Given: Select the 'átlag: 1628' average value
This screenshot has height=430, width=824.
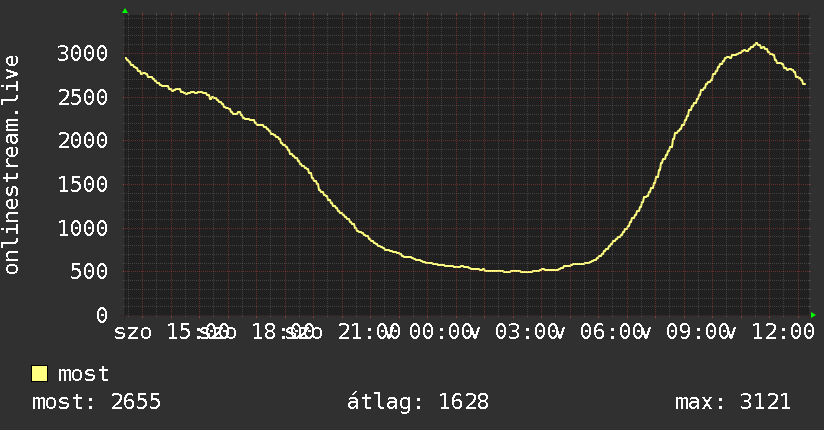Looking at the screenshot, I should pyautogui.click(x=418, y=402).
